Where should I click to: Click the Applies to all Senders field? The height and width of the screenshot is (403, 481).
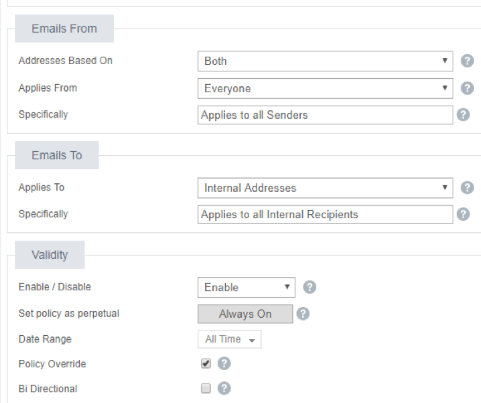pos(325,115)
